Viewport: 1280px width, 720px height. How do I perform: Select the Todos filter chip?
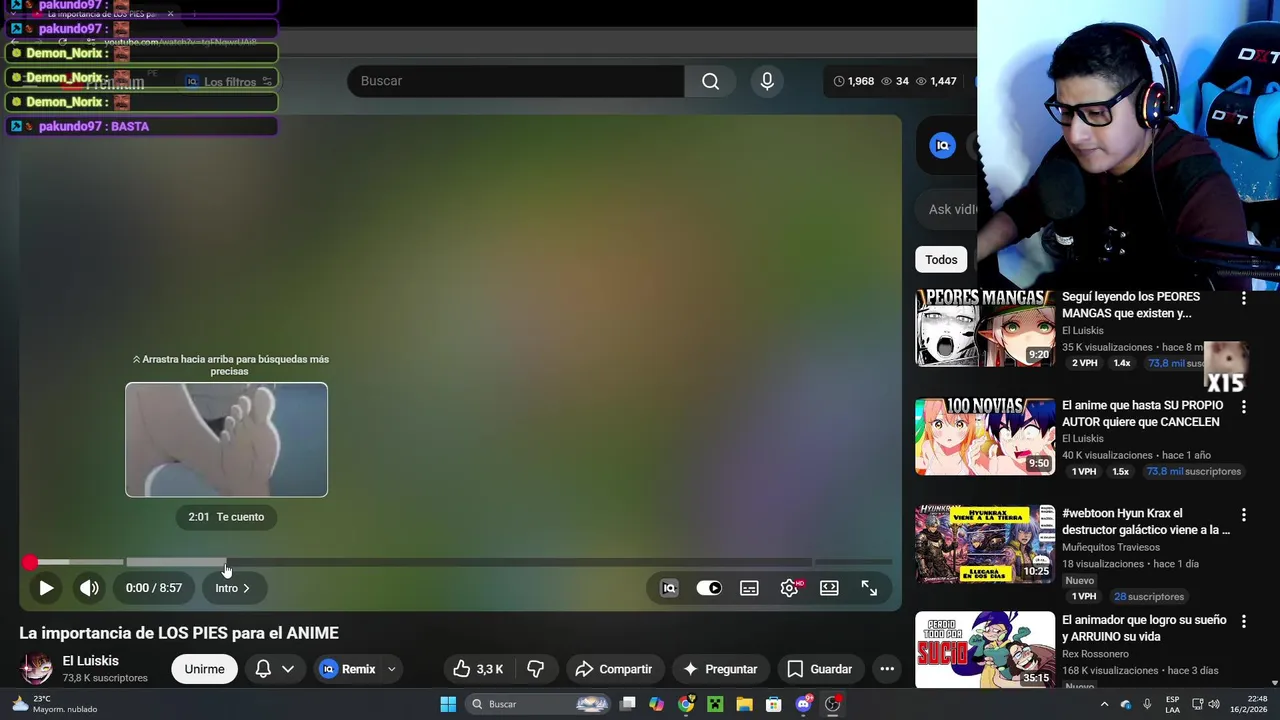coord(941,260)
